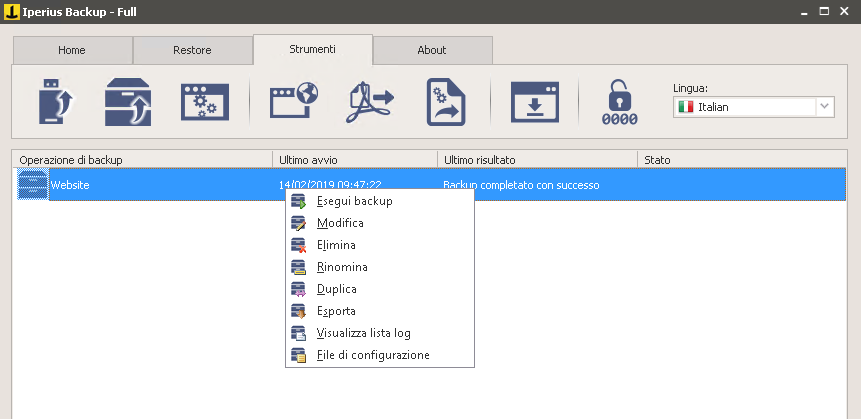
Task: Click 'Backup completato con successo' result text
Action: (521, 185)
